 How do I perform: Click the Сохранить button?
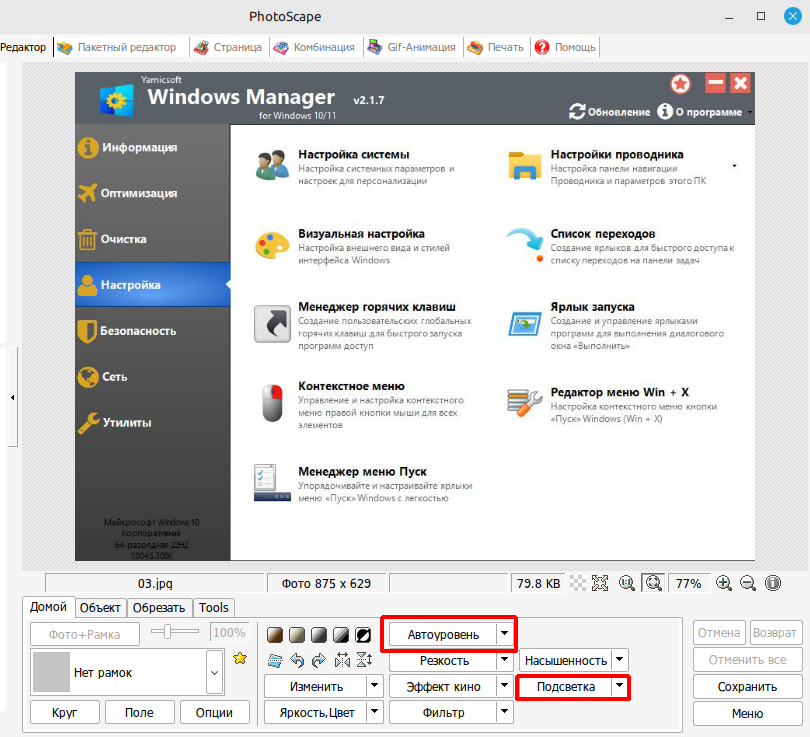tap(747, 687)
